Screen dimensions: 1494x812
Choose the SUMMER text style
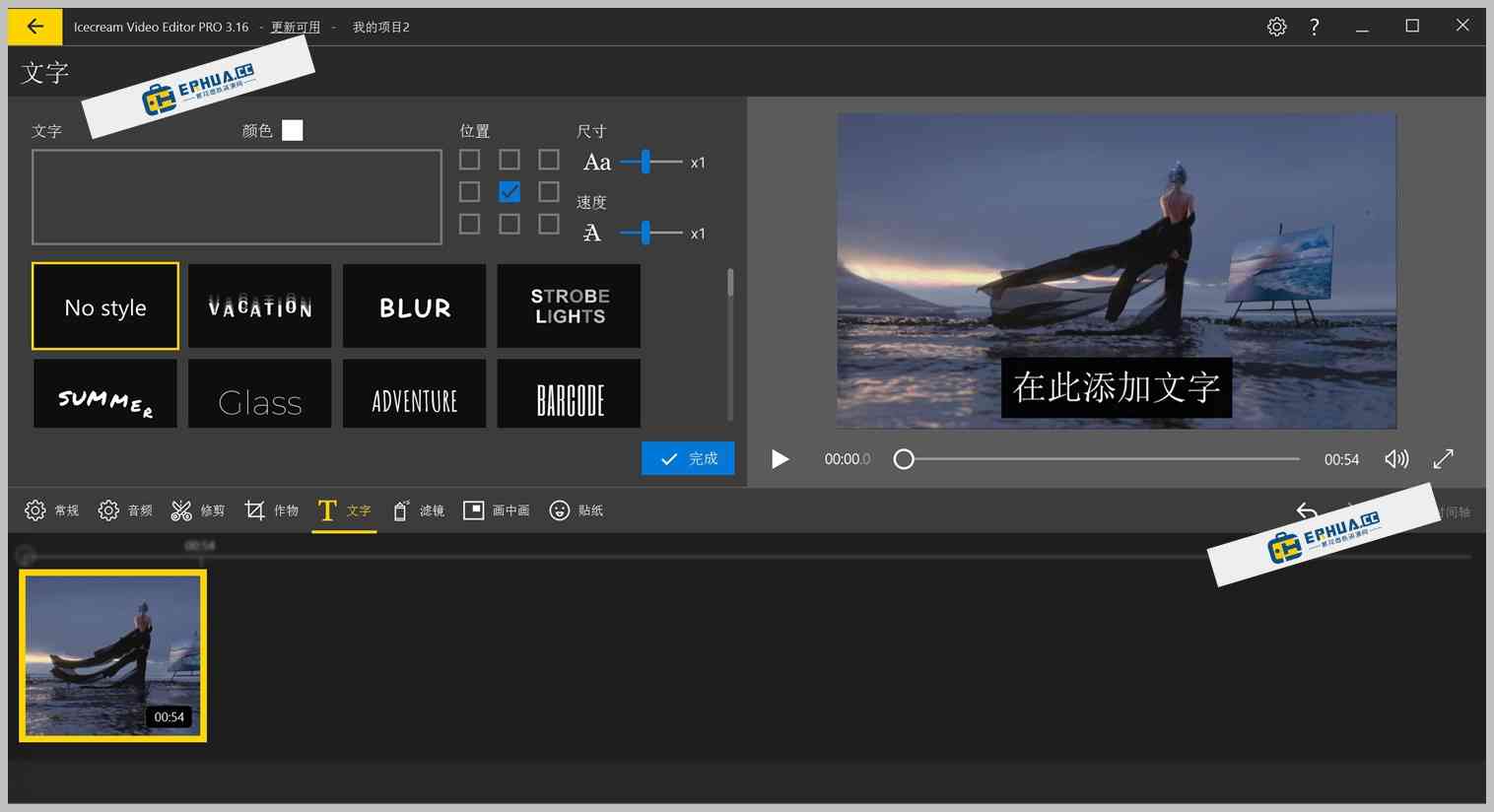(105, 393)
